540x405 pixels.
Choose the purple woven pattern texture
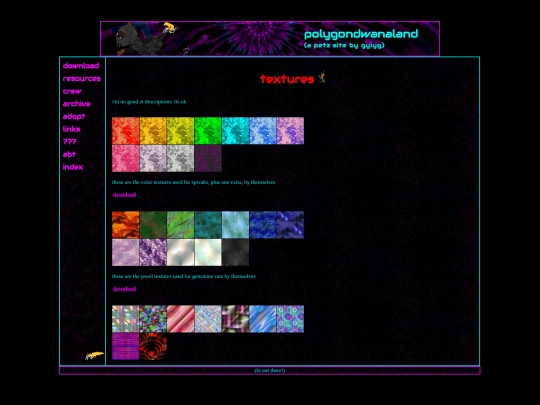click(126, 346)
